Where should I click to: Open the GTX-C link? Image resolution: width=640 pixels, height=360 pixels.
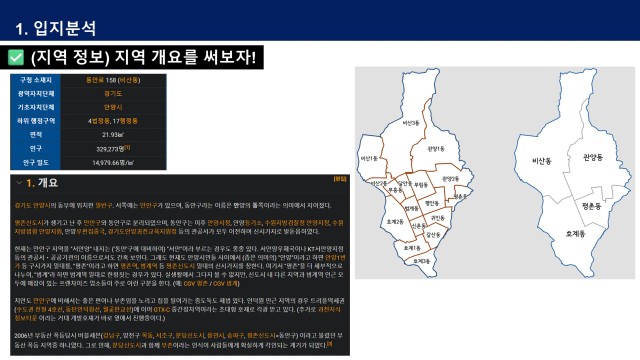(x=162, y=310)
